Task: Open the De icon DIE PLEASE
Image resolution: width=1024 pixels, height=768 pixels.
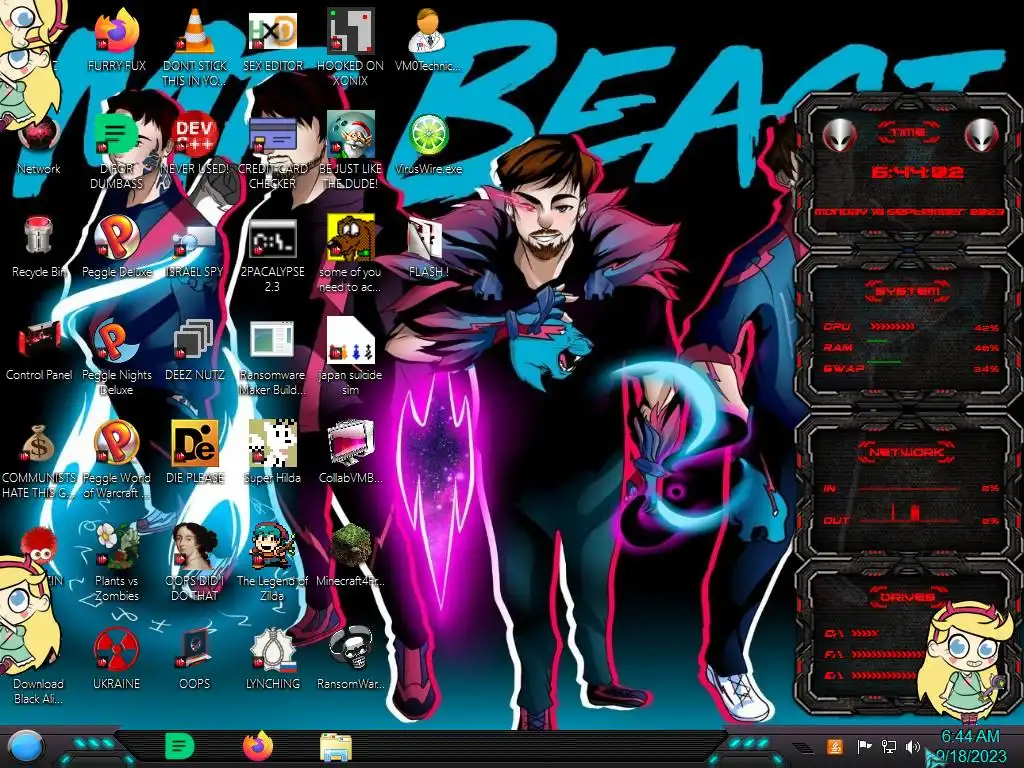Action: tap(194, 443)
